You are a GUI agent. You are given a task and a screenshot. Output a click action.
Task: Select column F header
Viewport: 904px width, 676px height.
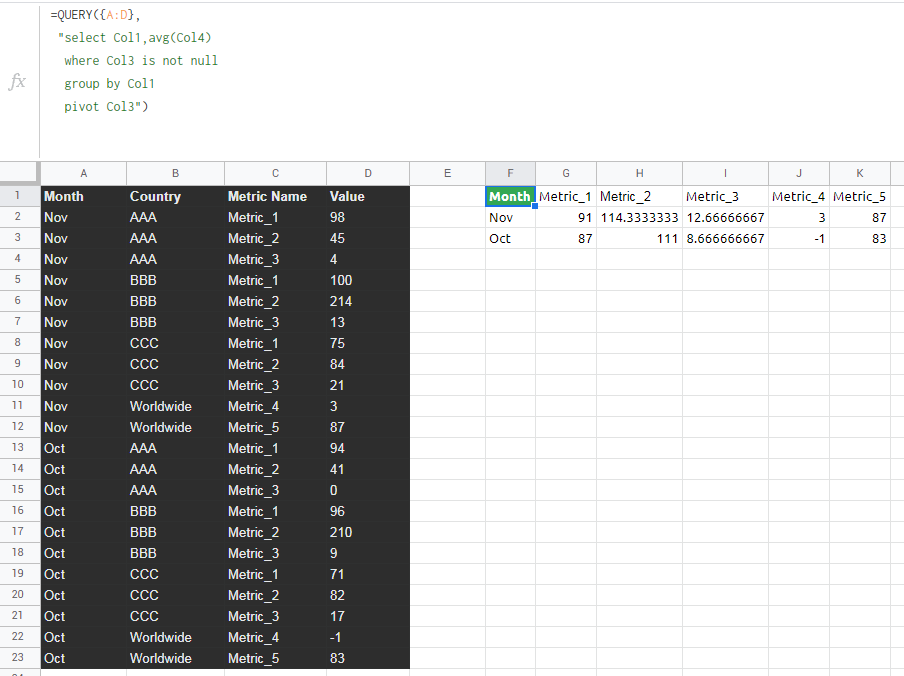[510, 173]
